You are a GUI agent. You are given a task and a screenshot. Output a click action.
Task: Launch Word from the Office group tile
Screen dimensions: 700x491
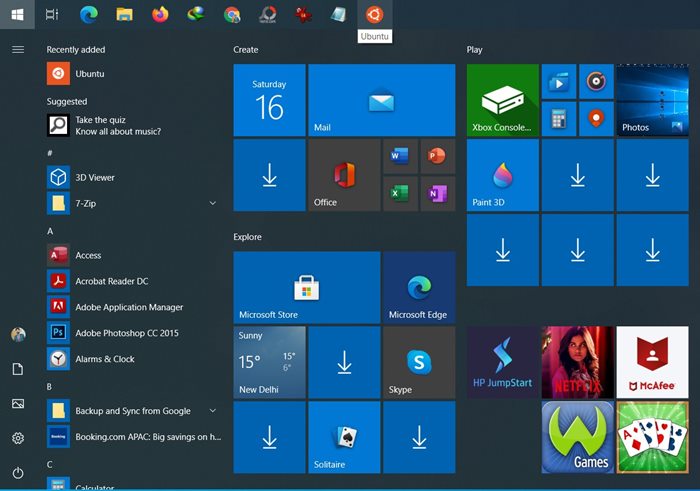(x=400, y=156)
